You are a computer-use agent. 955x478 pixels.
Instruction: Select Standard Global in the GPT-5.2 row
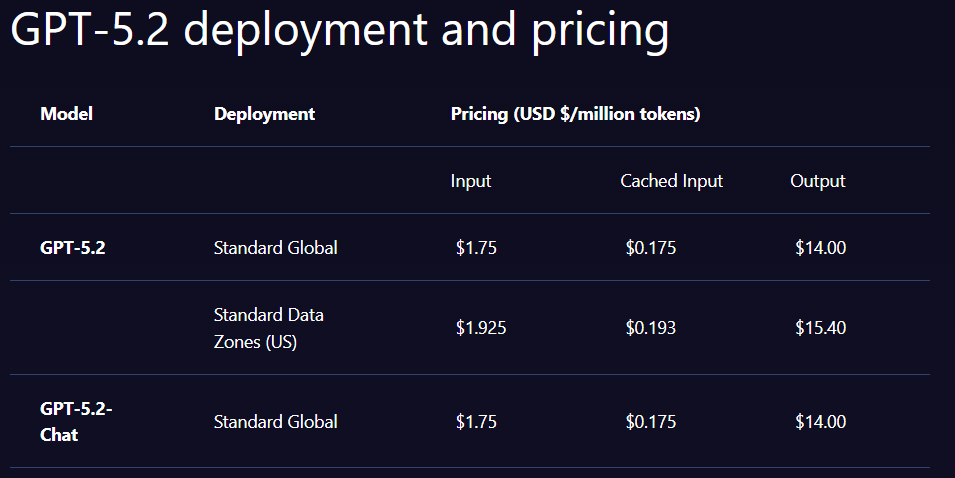275,248
